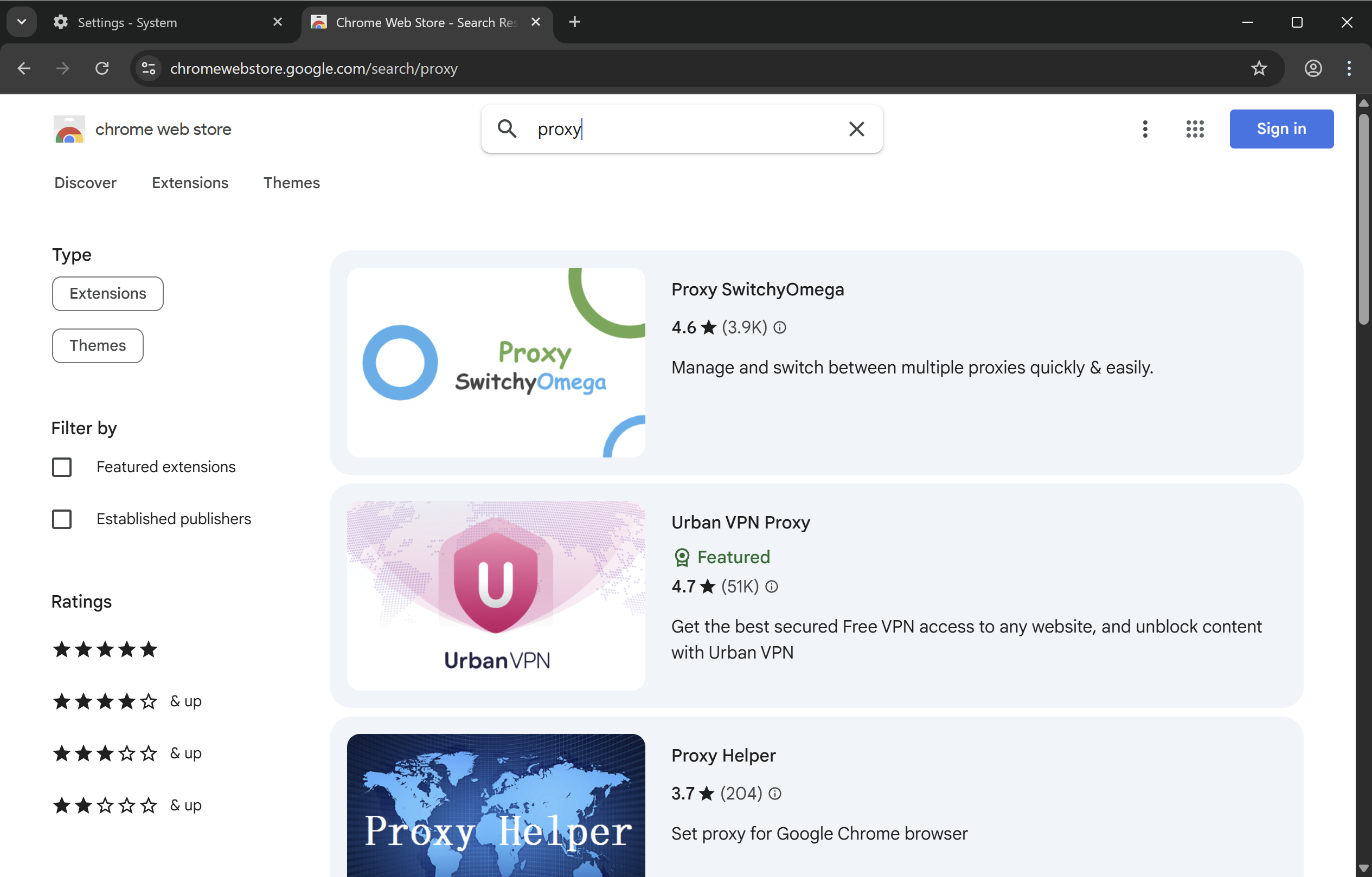Select the Extensions type filter chip
This screenshot has width=1372, height=877.
(108, 293)
